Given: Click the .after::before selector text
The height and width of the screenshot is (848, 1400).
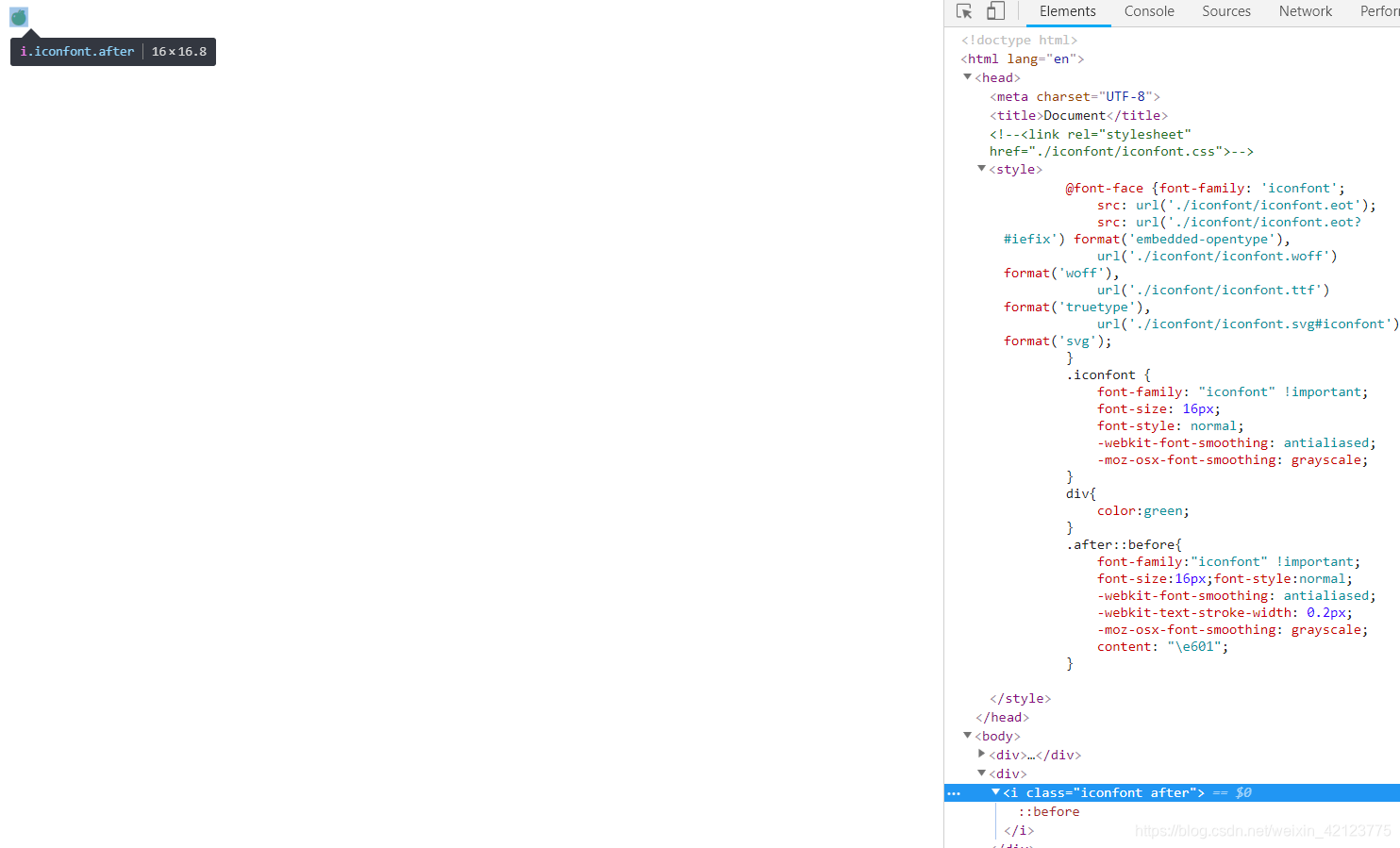Looking at the screenshot, I should pyautogui.click(x=1124, y=544).
